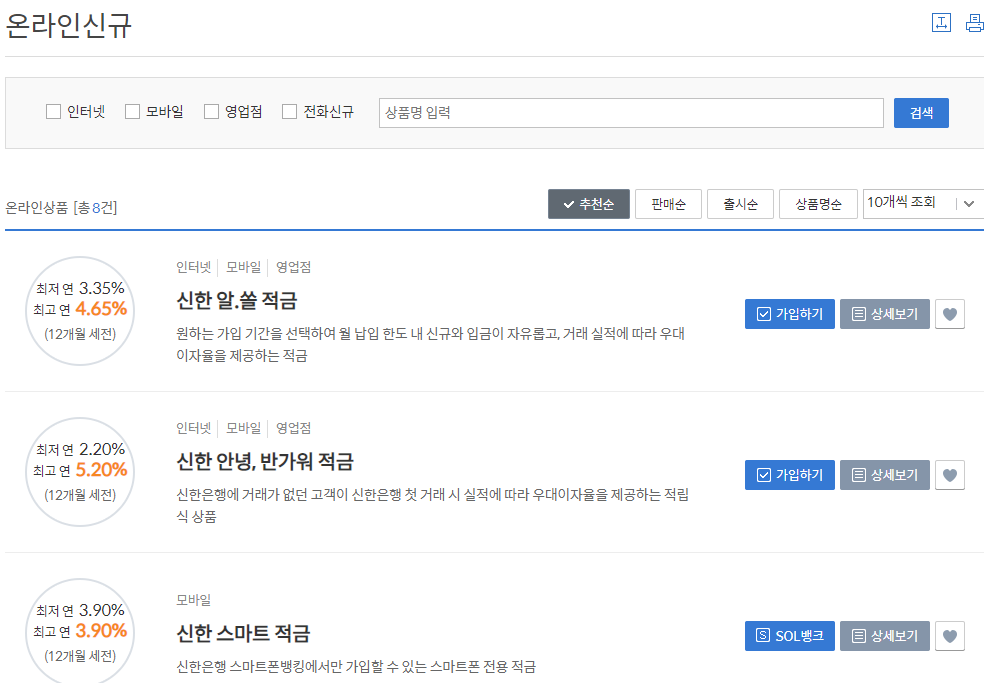Click the 5.20% maximum rate text
Image resolution: width=984 pixels, height=683 pixels.
click(101, 470)
